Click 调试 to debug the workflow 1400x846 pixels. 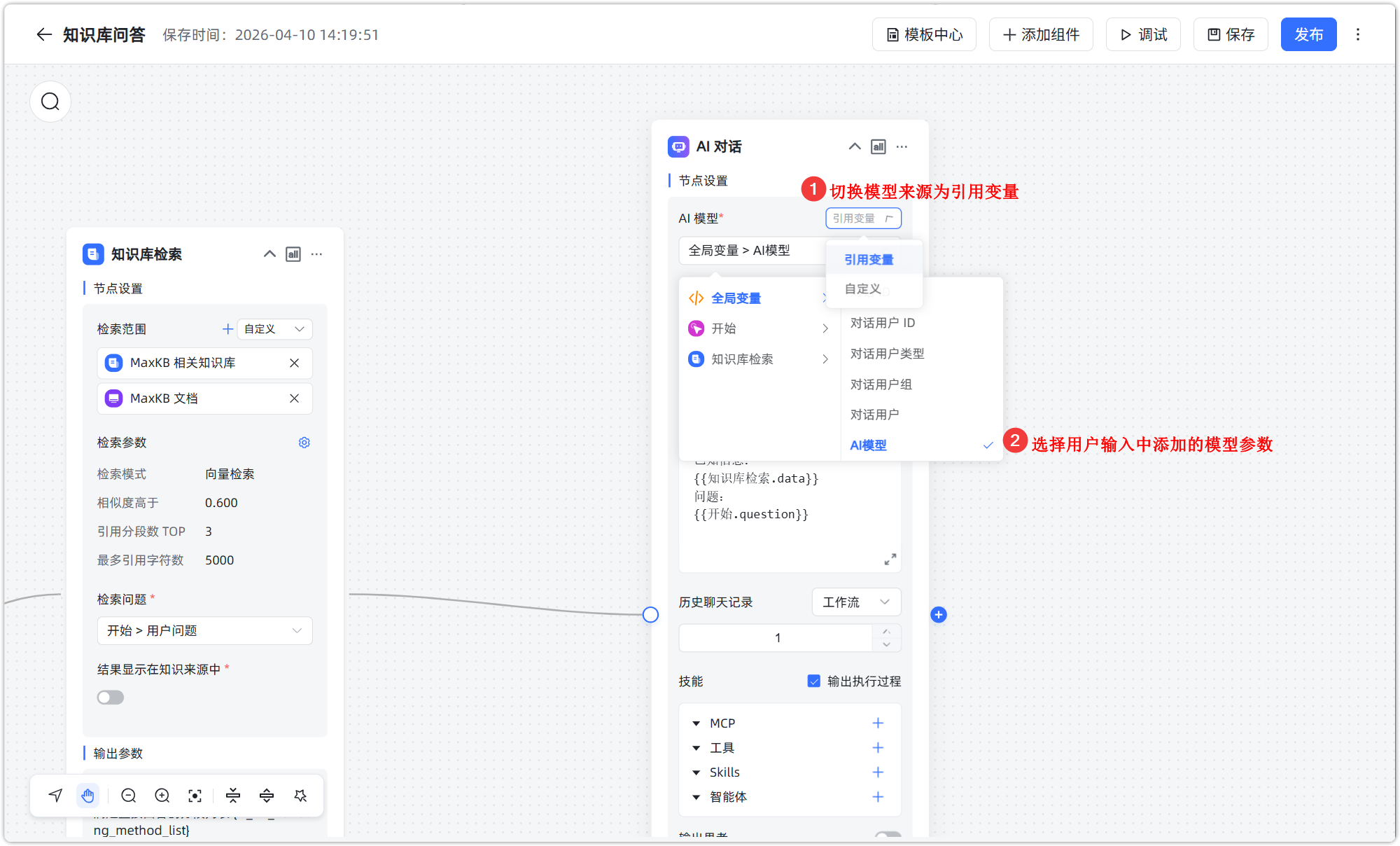1143,34
